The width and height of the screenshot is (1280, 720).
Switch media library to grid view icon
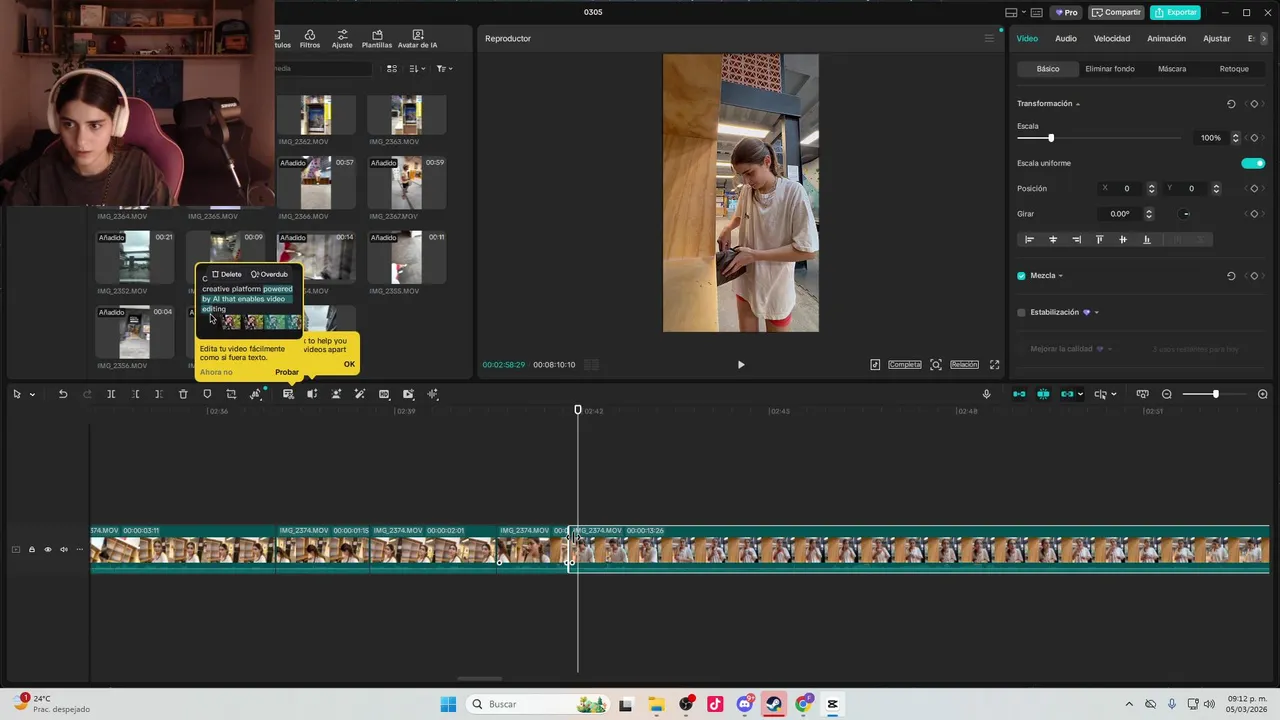pos(392,69)
